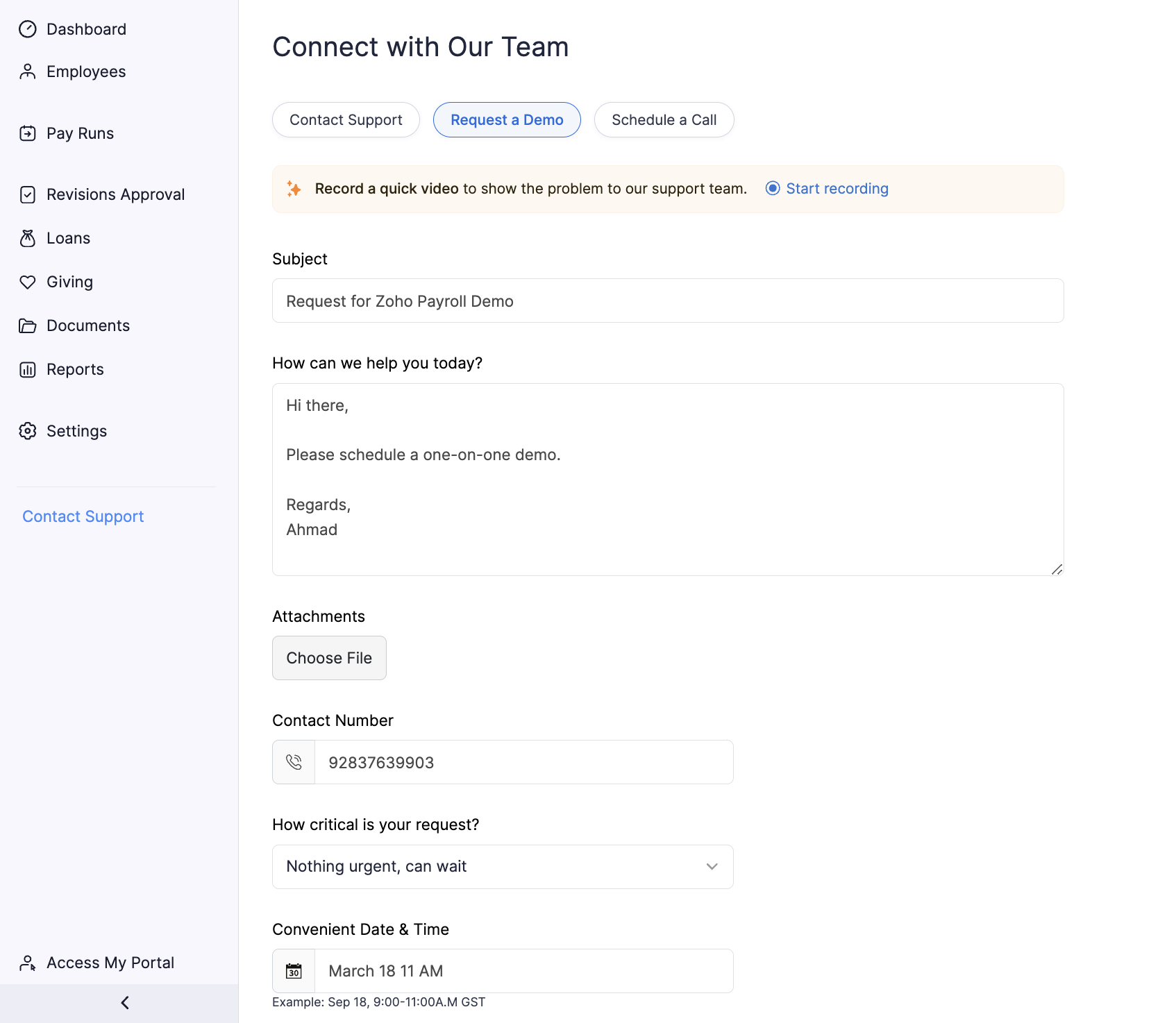The width and height of the screenshot is (1176, 1023).
Task: Click the Documents folder icon
Action: tap(28, 325)
